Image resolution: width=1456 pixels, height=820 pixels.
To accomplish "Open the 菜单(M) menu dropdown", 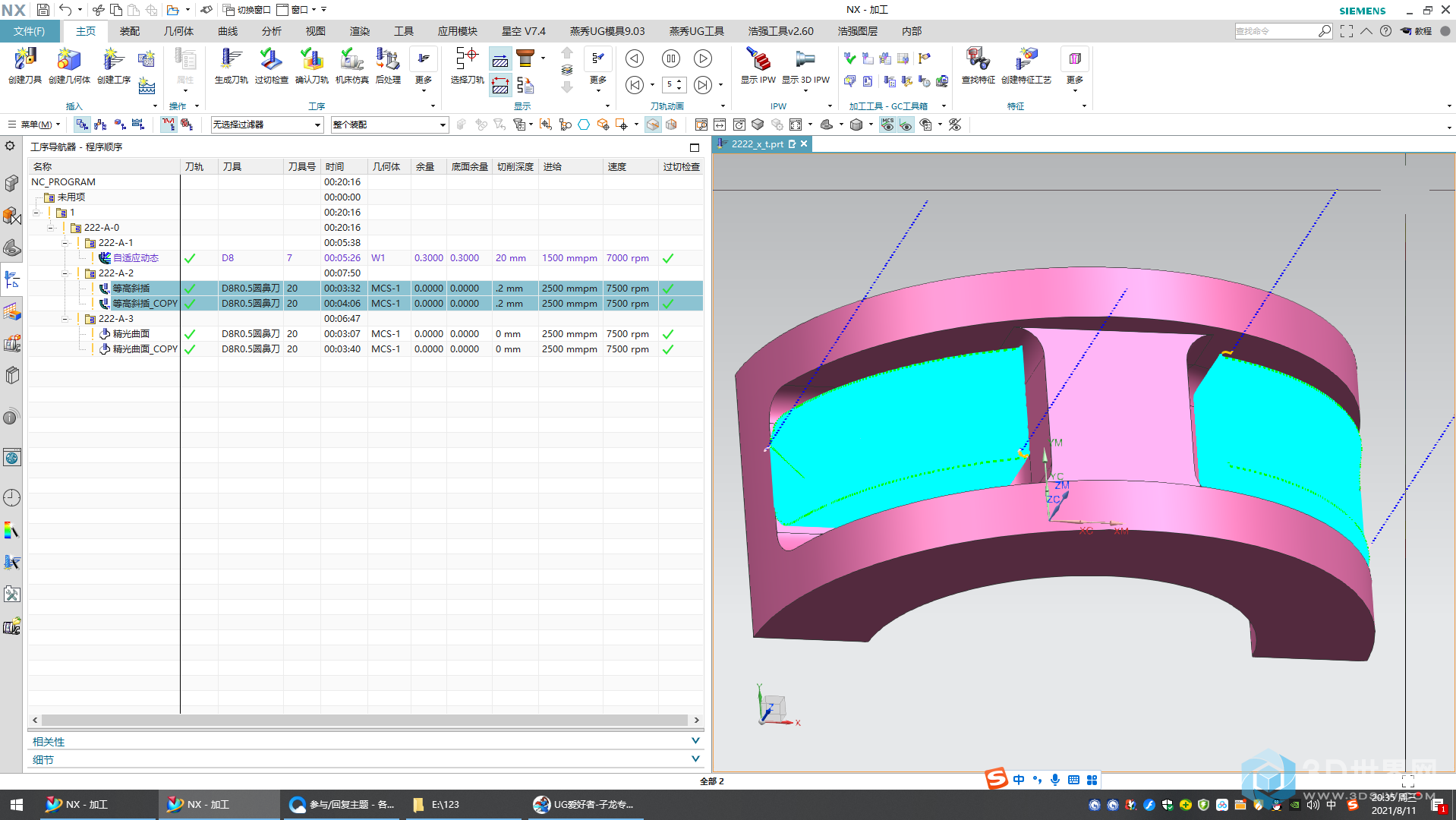I will (34, 125).
